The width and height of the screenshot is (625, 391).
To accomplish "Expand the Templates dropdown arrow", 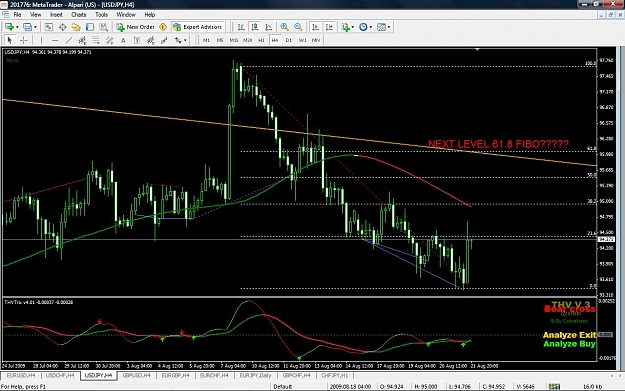I will click(x=389, y=27).
